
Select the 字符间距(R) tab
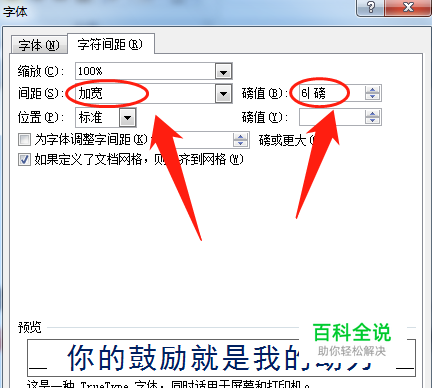(110, 44)
